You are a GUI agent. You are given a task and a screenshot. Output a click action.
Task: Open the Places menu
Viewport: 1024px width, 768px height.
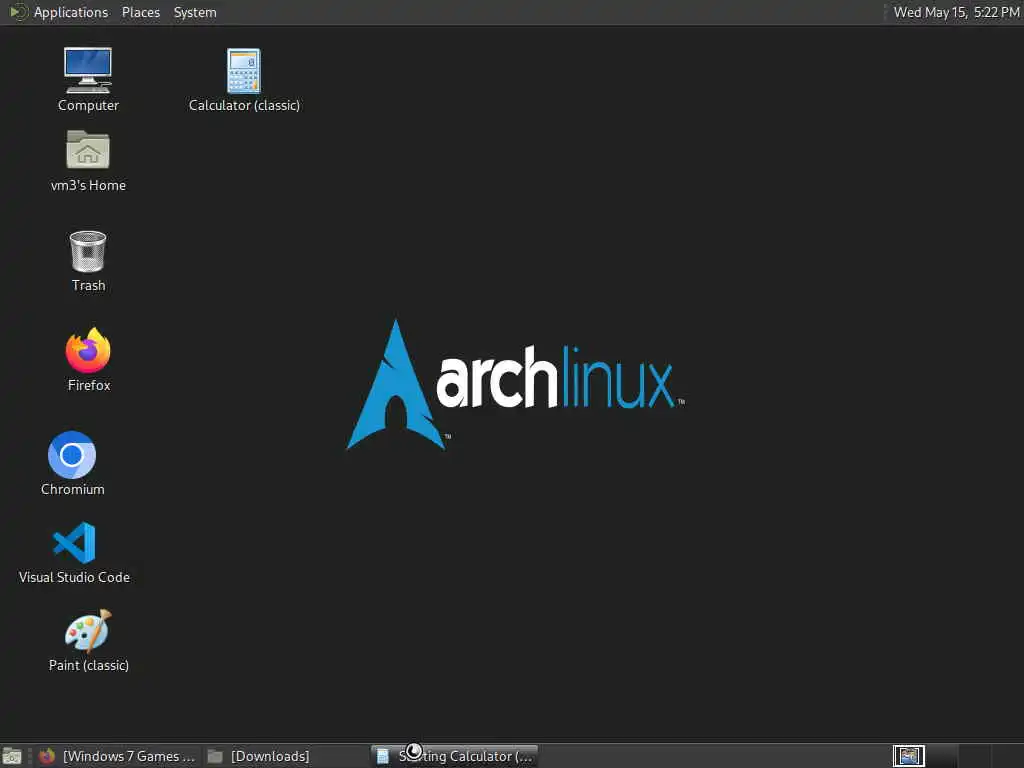pos(141,12)
